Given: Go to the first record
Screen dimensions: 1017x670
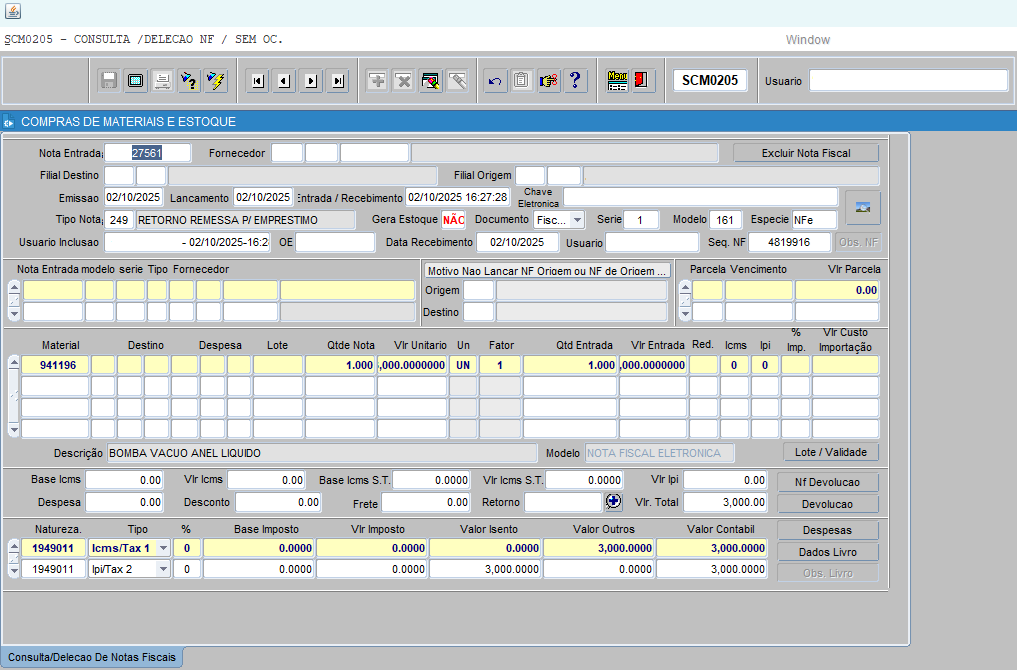Looking at the screenshot, I should 257,81.
